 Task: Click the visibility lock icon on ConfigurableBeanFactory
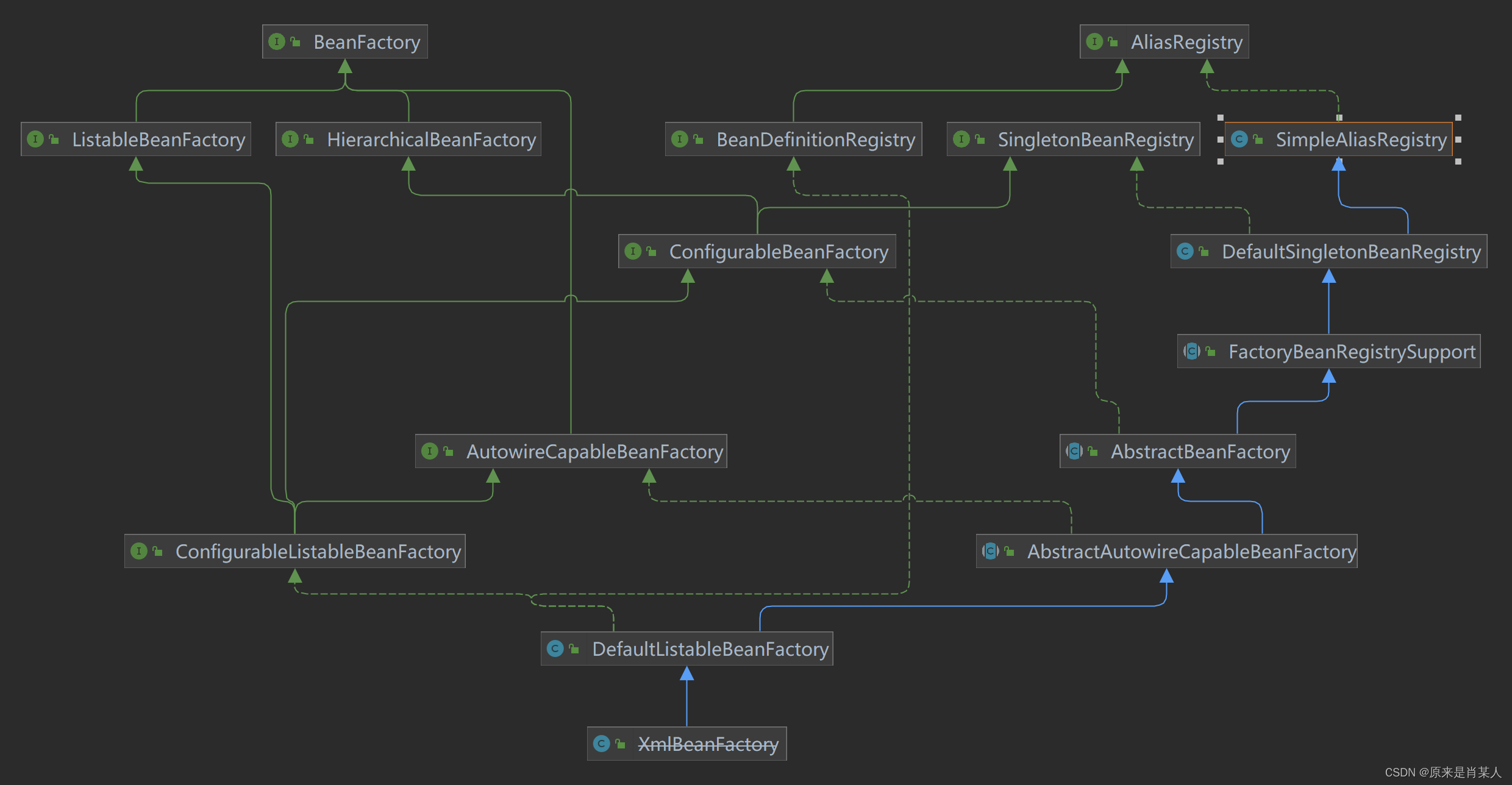pos(652,252)
